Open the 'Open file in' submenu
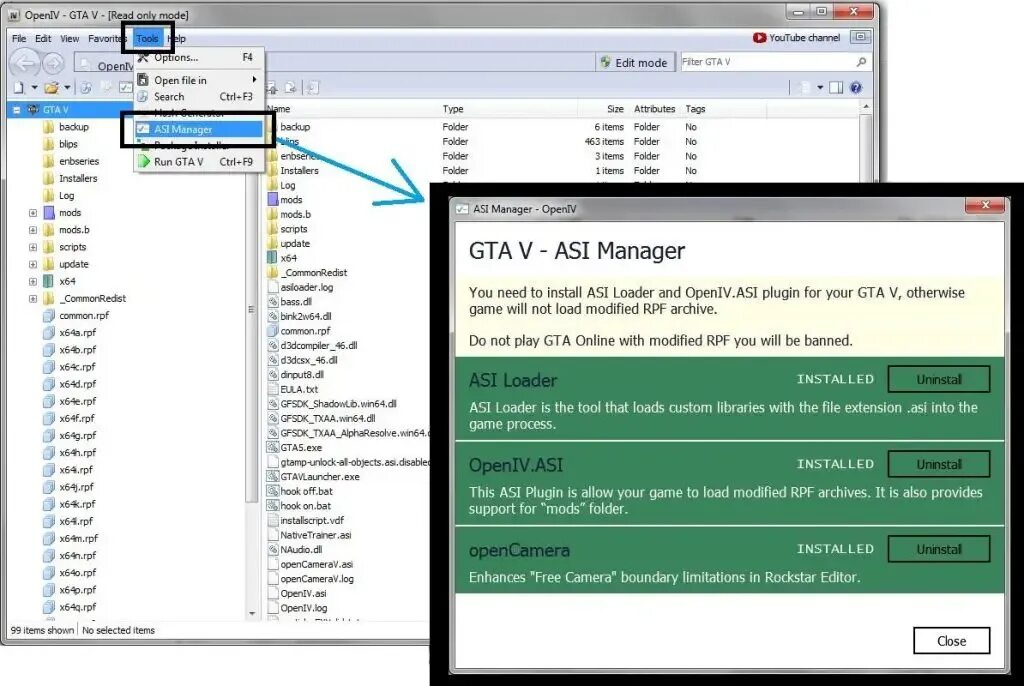Screen dimensions: 1024x686 click(x=199, y=80)
